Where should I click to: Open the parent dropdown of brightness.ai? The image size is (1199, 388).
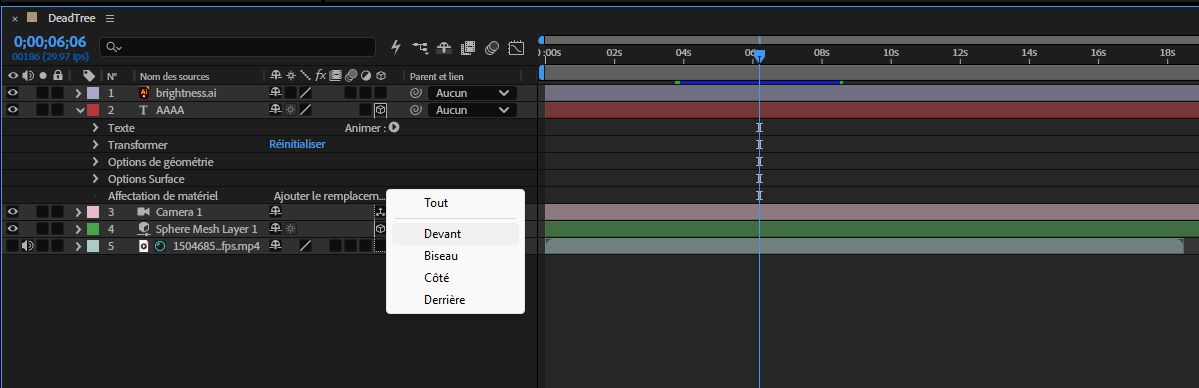click(473, 93)
